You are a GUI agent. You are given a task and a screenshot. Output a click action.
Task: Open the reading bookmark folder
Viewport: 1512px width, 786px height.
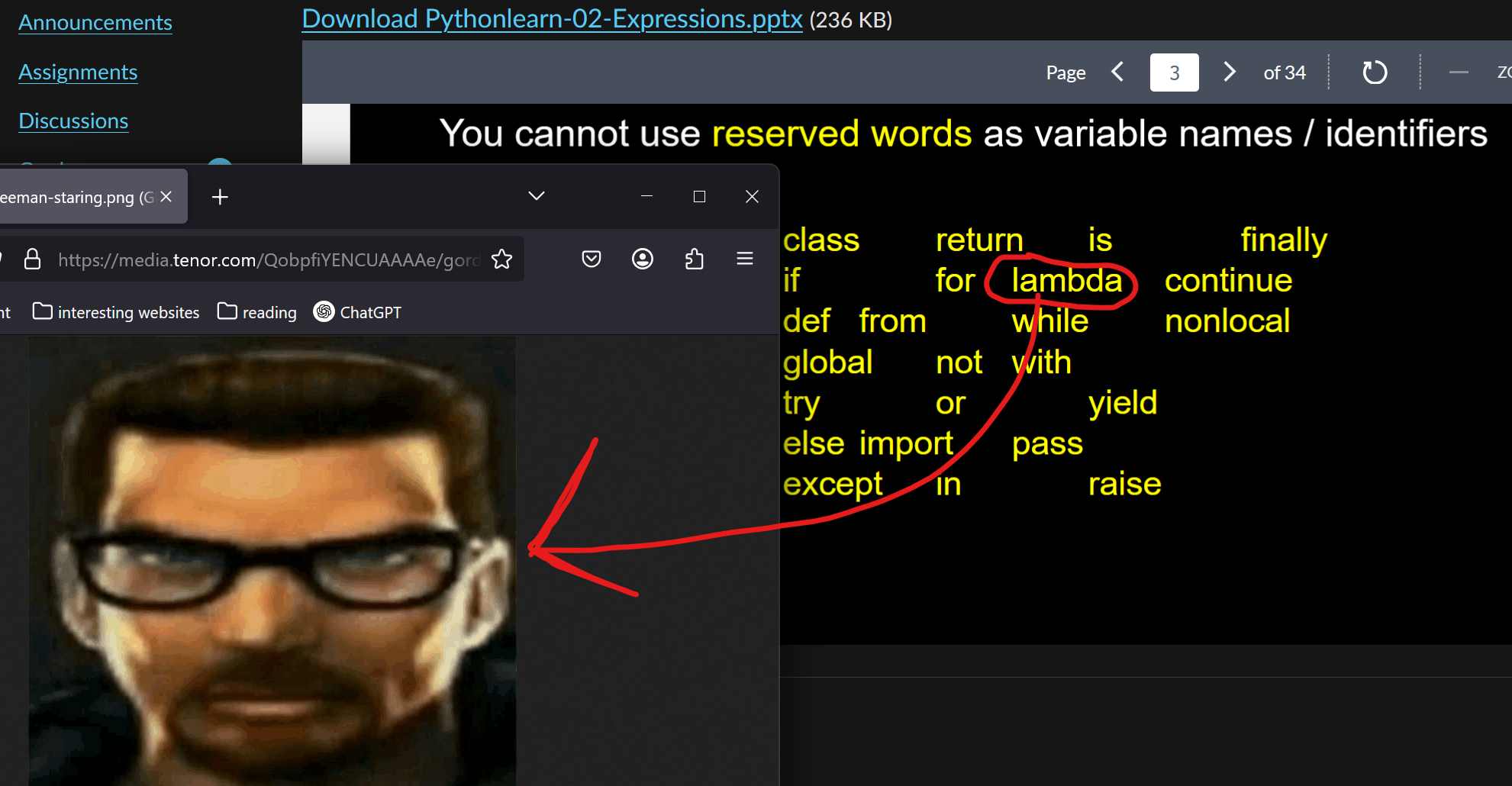pyautogui.click(x=257, y=312)
